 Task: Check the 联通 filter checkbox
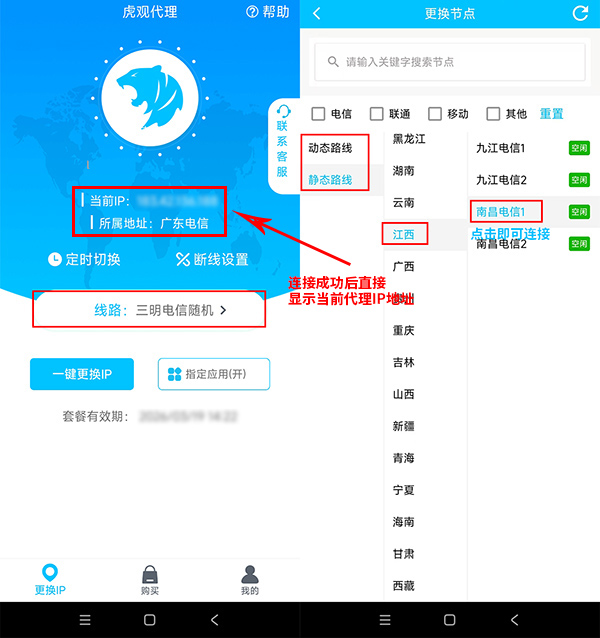(376, 114)
